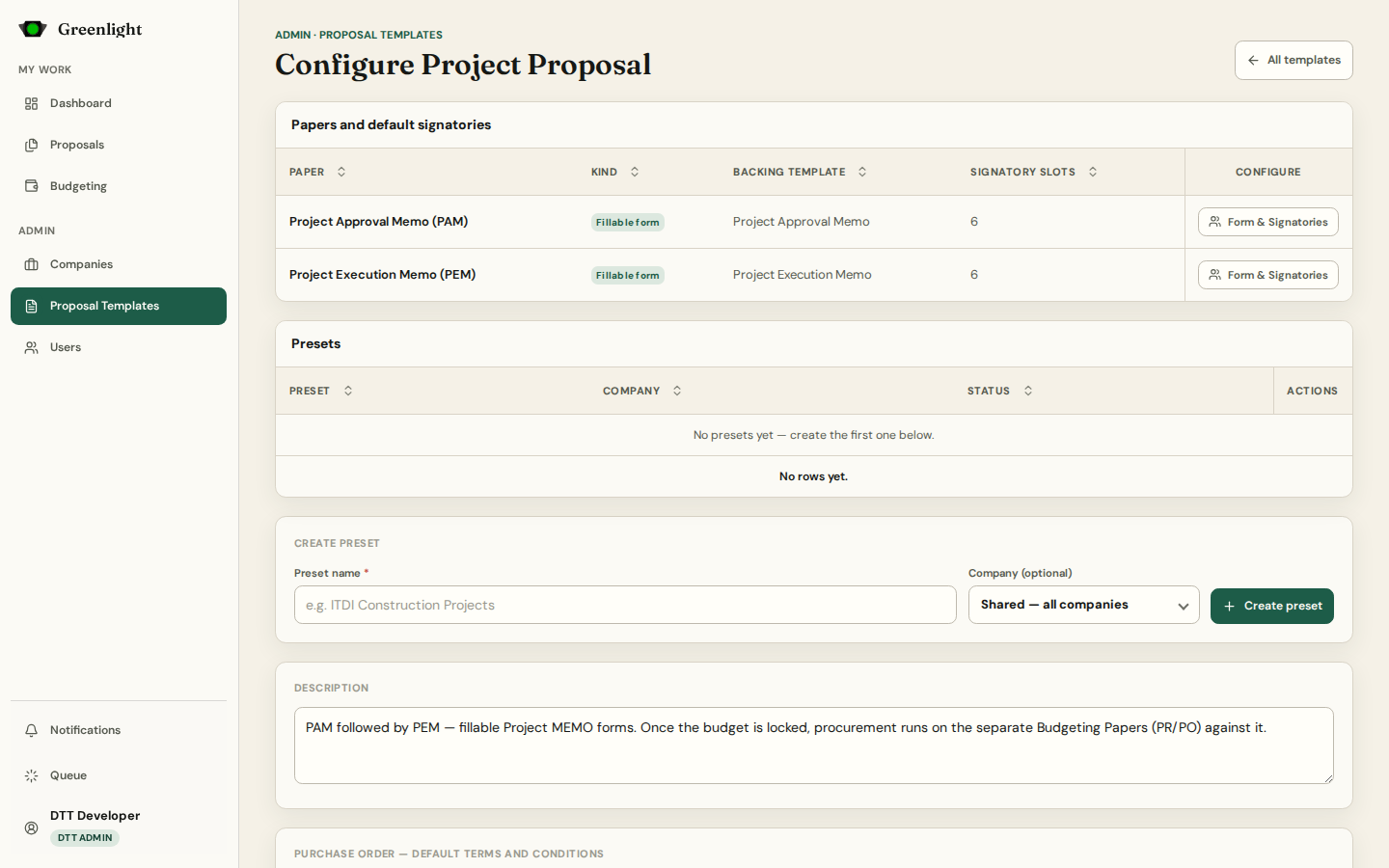Viewport: 1389px width, 868px height.
Task: Sort presets by Preset column arrows
Action: tap(348, 391)
